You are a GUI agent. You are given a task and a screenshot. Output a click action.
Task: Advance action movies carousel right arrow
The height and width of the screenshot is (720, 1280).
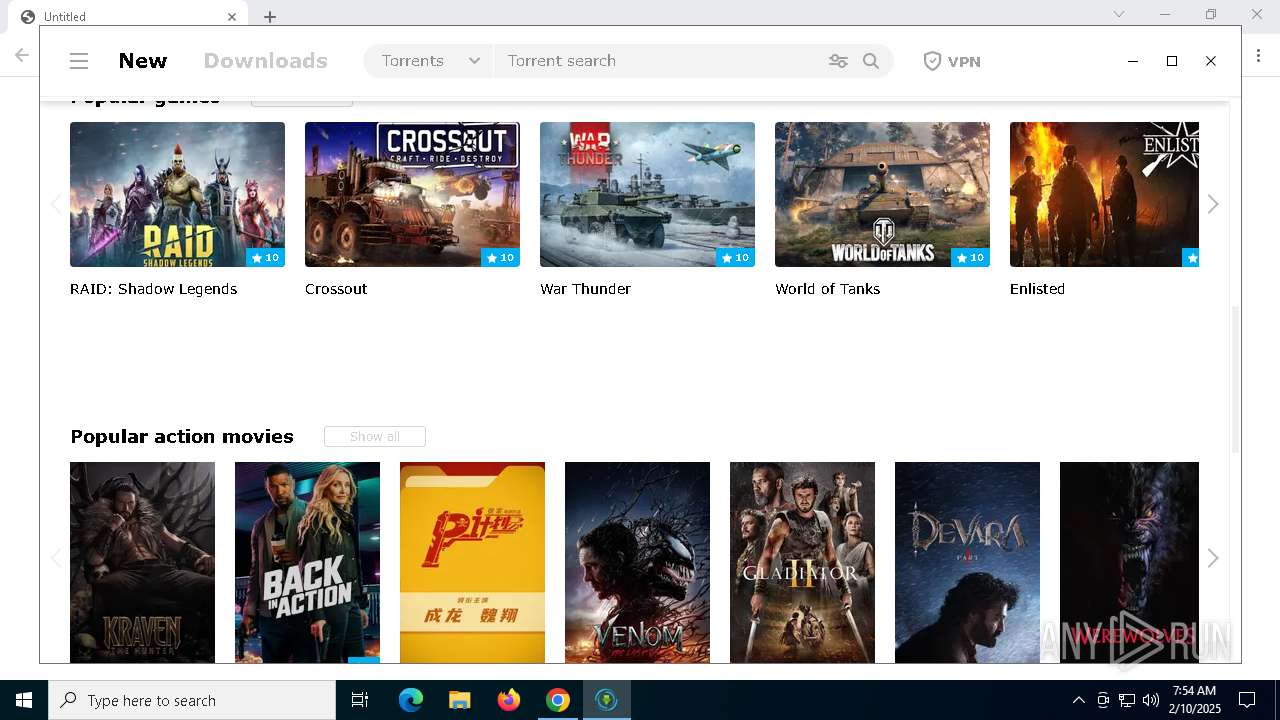tap(1213, 558)
